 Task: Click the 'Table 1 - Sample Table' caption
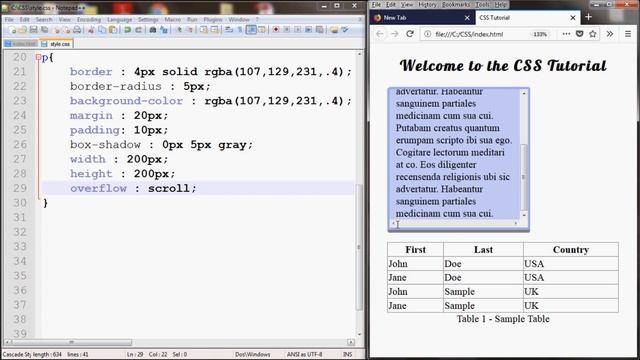point(503,319)
